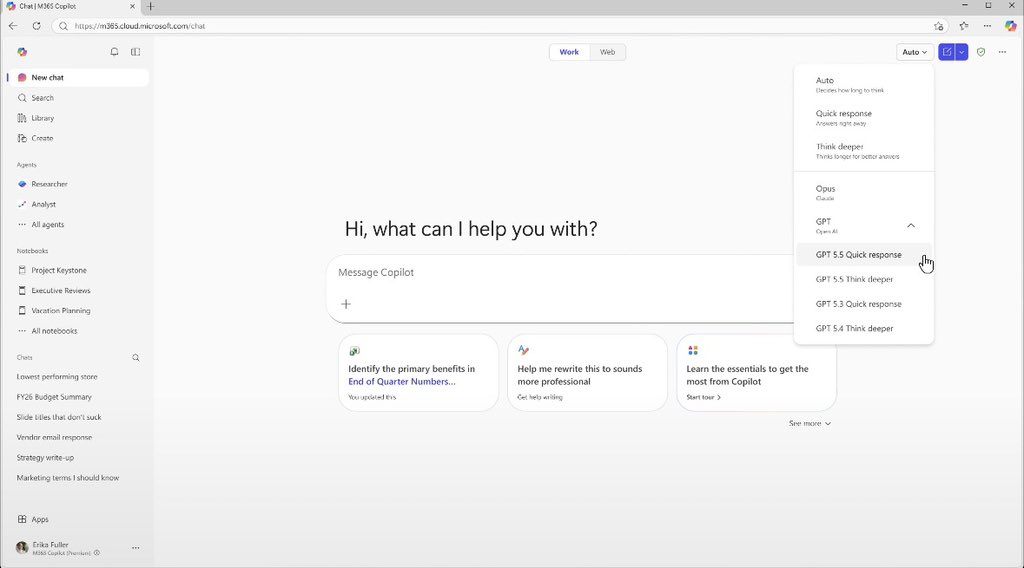Viewport: 1024px width, 568px height.
Task: Select the Opus Claude model
Action: point(864,193)
